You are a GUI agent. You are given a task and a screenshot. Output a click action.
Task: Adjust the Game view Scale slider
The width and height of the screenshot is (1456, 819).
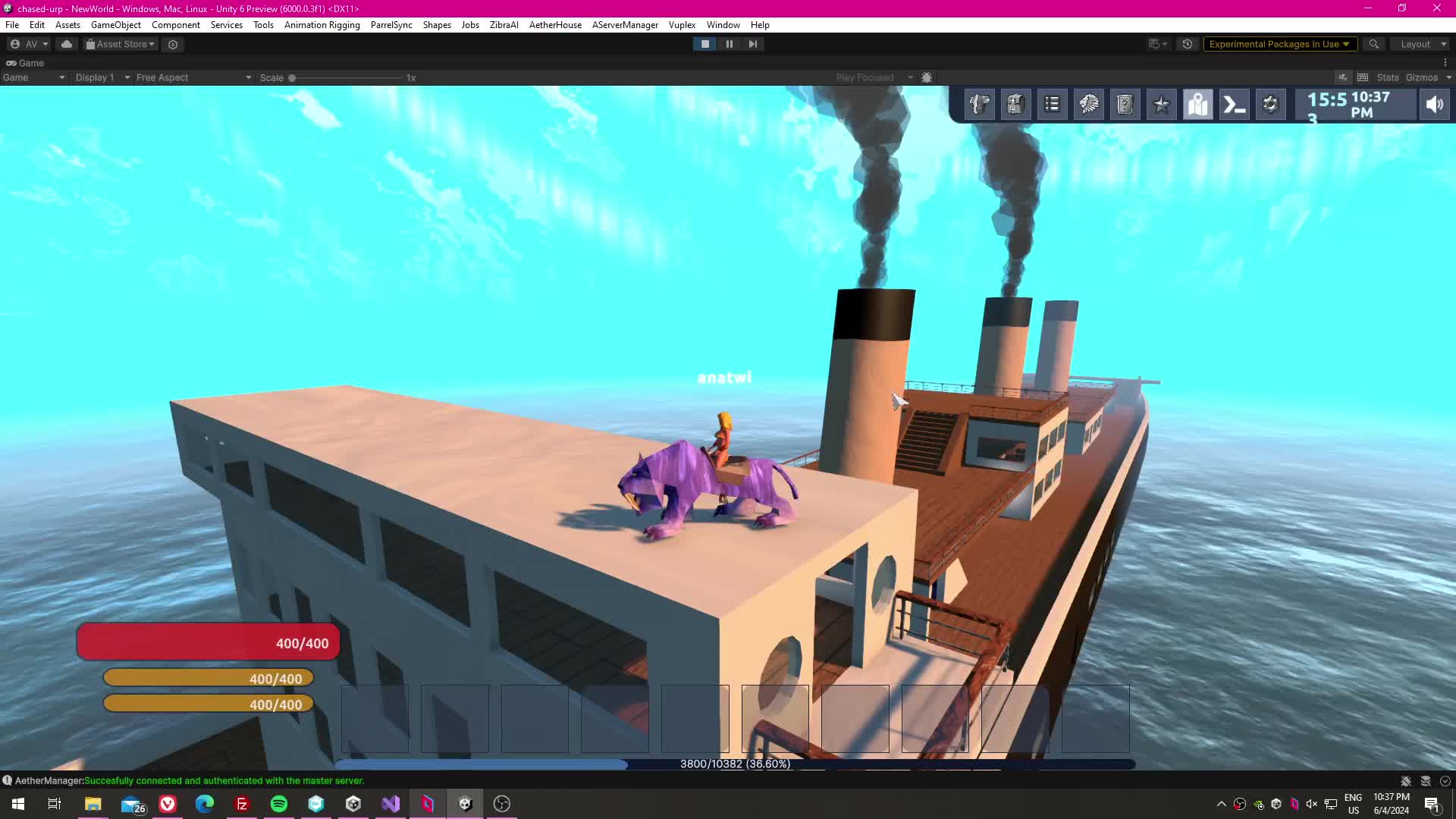(x=292, y=77)
